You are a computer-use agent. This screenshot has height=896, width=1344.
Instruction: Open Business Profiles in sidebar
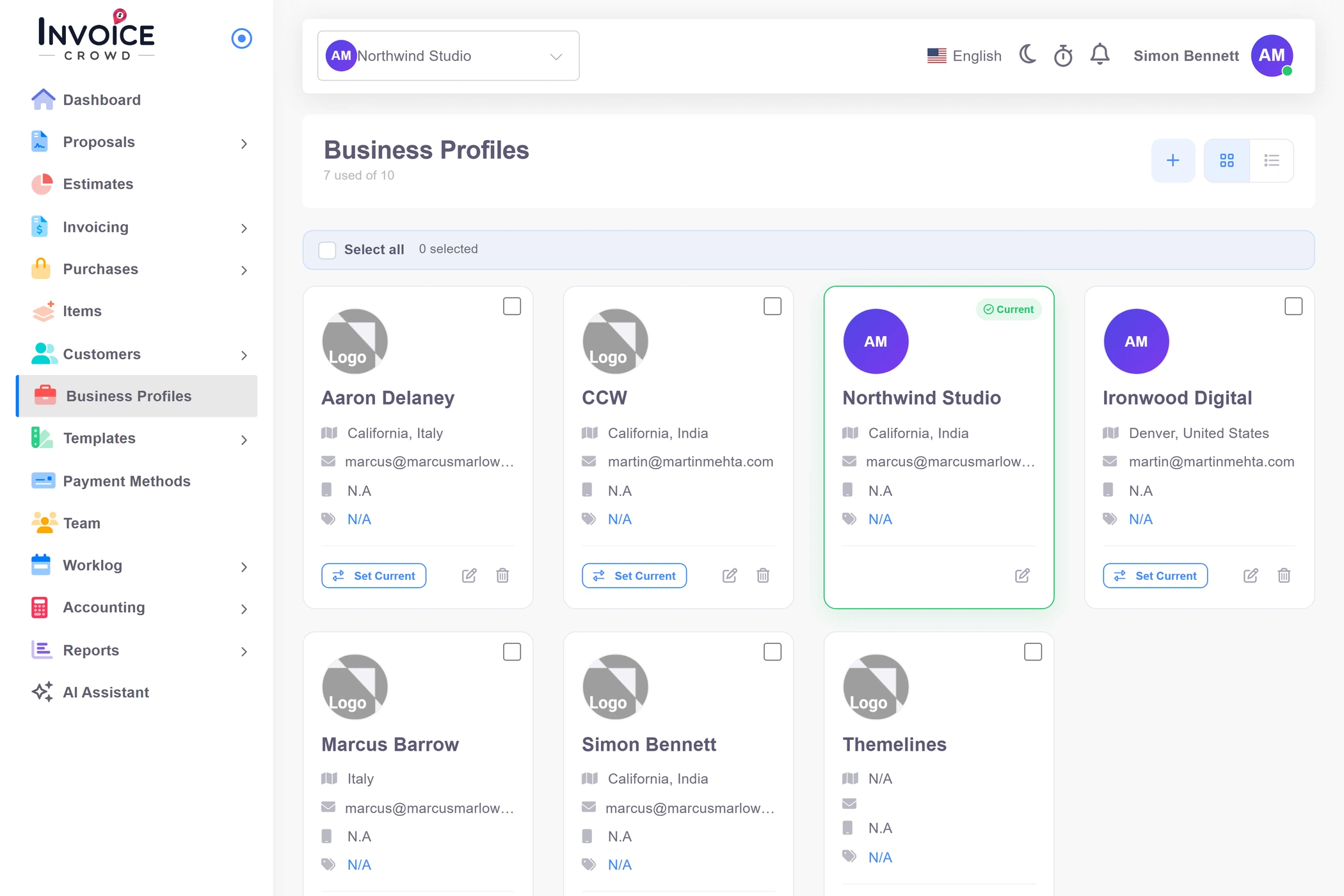[x=138, y=396]
